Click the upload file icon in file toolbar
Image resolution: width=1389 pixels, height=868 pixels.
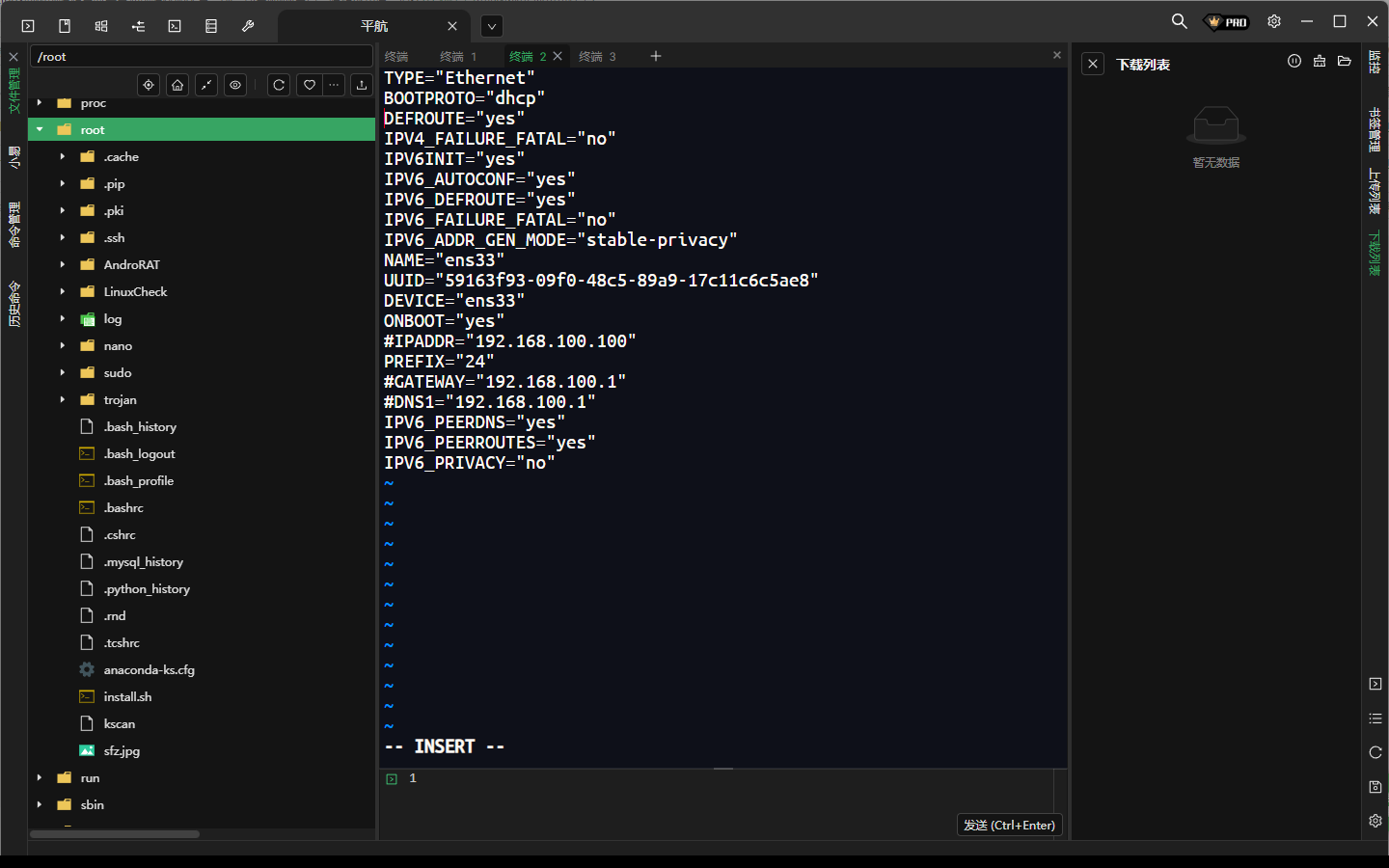(362, 85)
